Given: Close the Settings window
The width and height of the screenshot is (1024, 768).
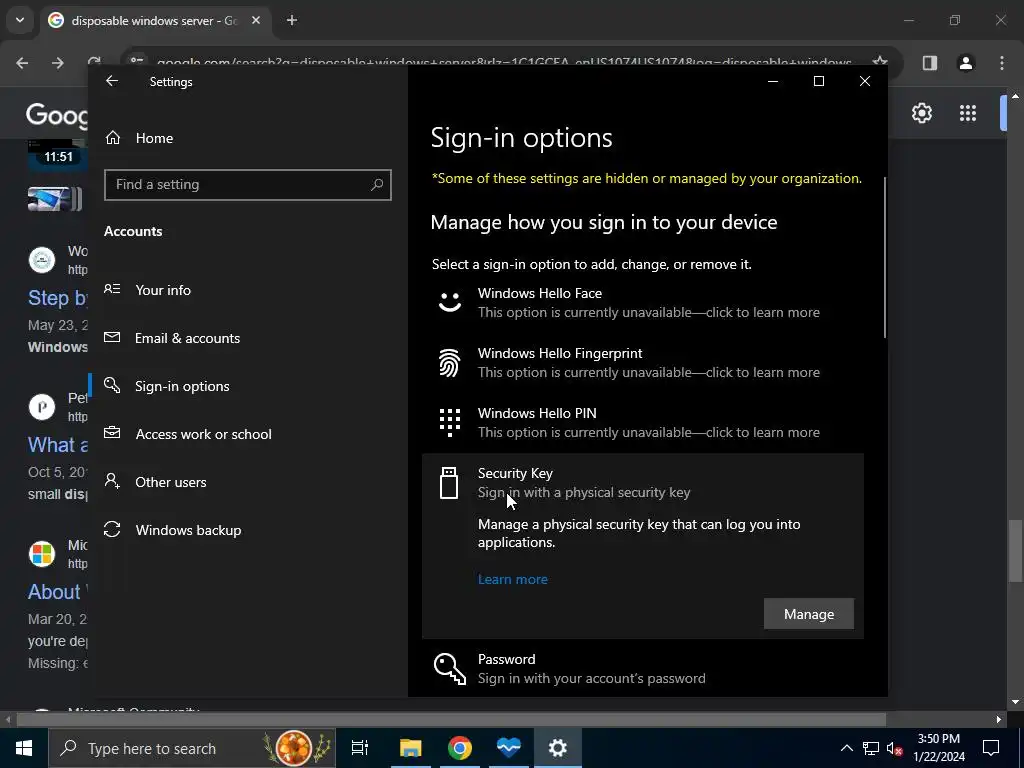Looking at the screenshot, I should pyautogui.click(x=865, y=81).
